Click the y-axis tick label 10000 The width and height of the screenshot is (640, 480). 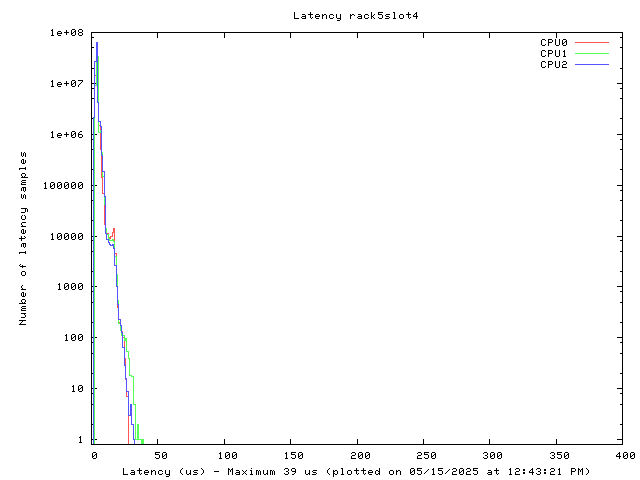[67, 237]
